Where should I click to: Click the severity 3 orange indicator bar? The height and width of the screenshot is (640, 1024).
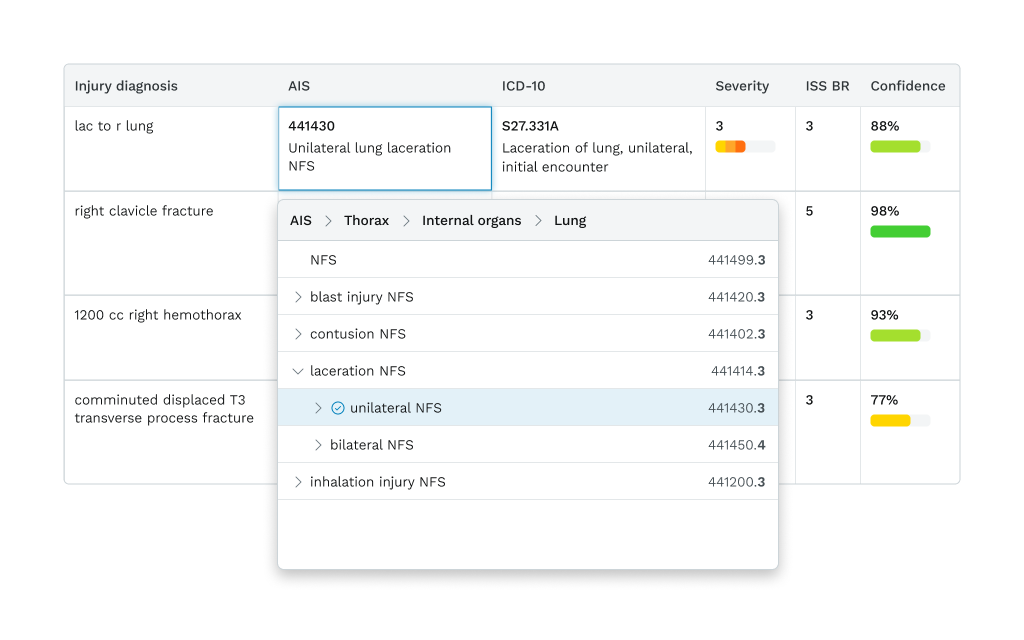(x=731, y=147)
